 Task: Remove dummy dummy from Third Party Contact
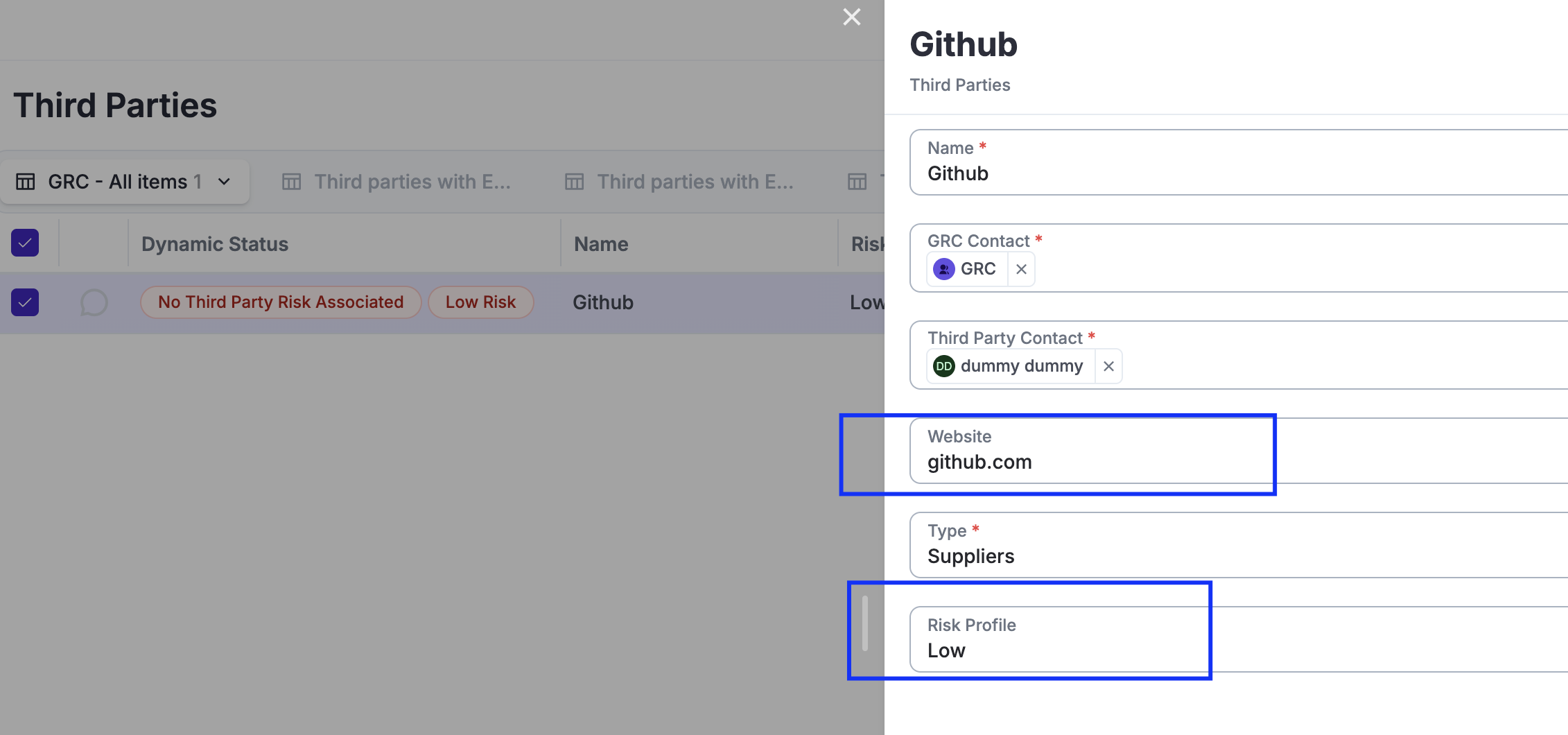click(x=1108, y=366)
